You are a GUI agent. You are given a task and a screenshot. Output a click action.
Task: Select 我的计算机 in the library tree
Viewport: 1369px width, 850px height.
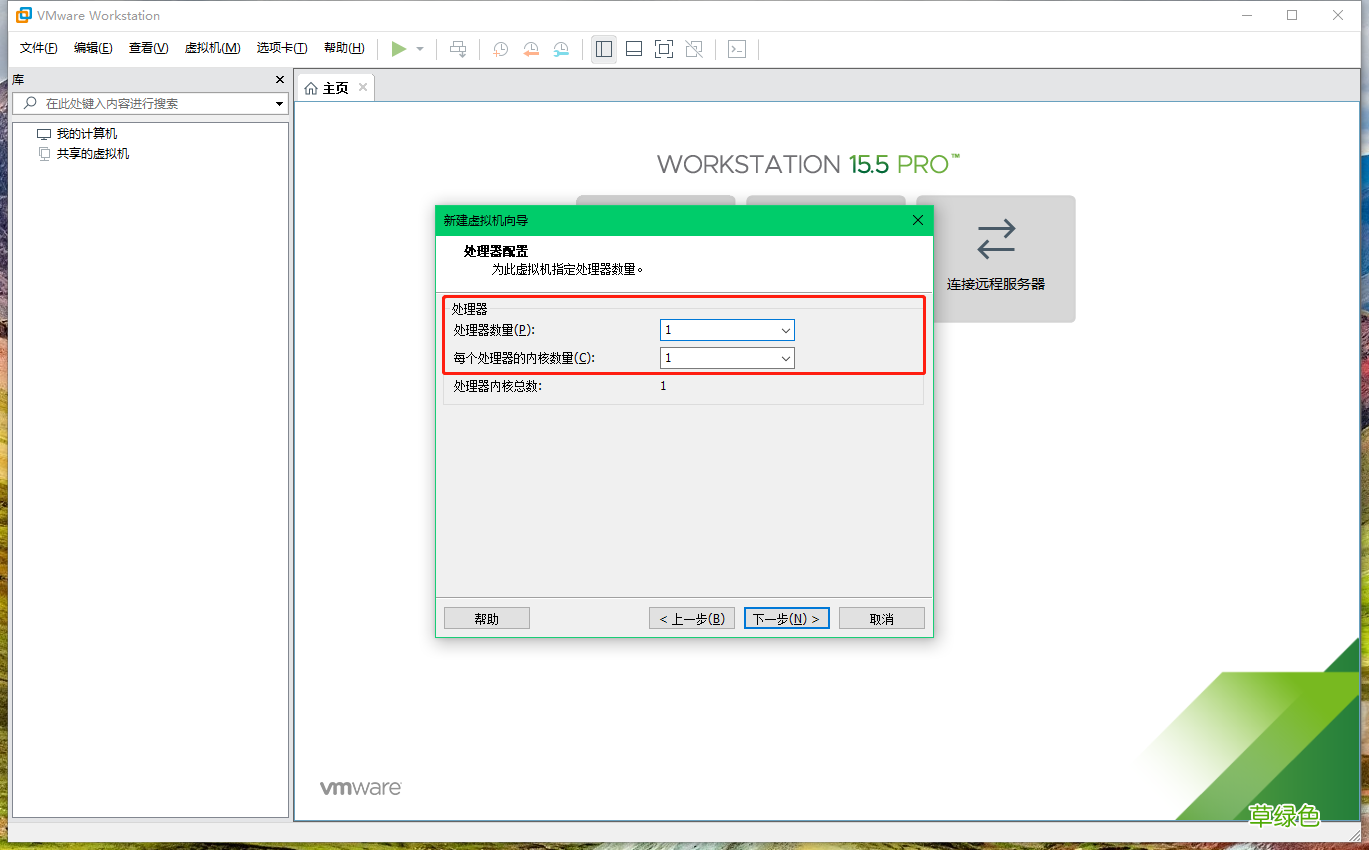click(x=87, y=132)
